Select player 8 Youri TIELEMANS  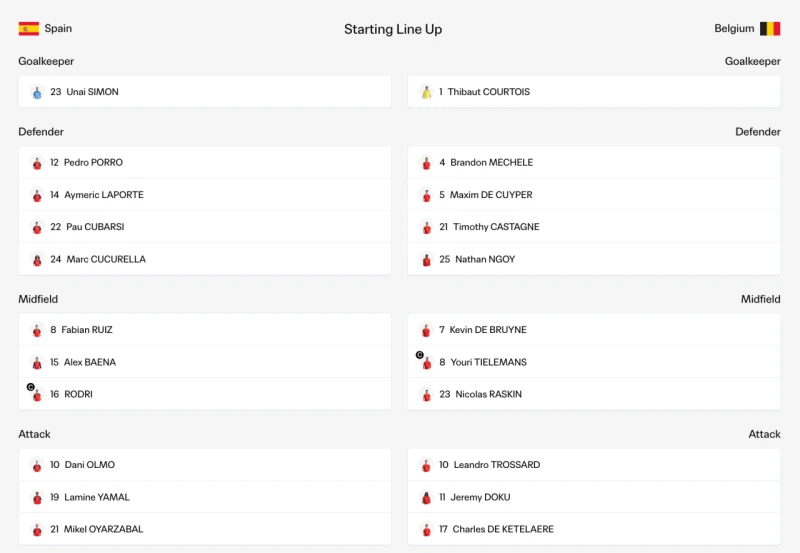[x=593, y=362]
